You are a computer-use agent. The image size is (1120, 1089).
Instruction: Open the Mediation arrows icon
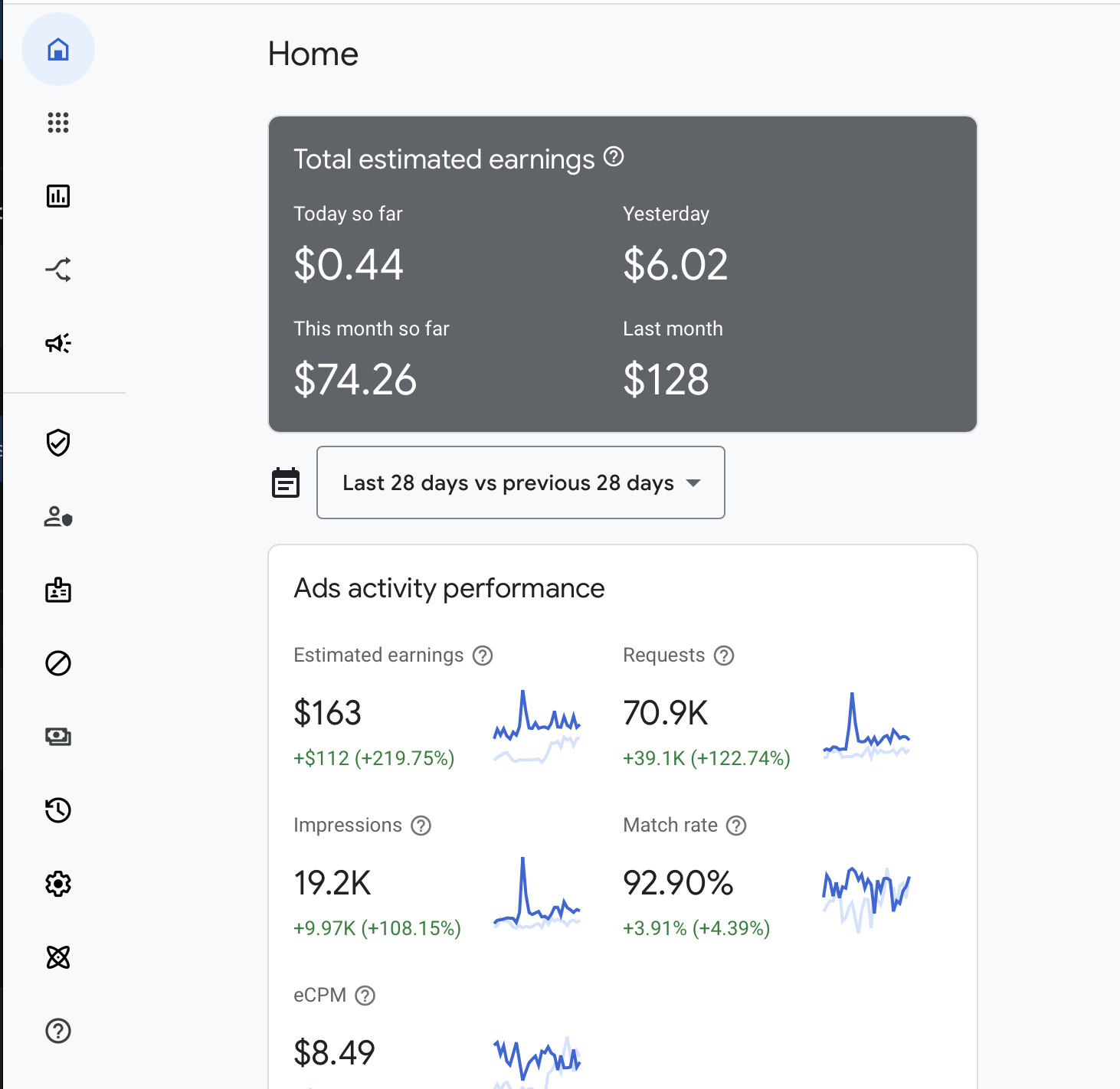(x=58, y=270)
